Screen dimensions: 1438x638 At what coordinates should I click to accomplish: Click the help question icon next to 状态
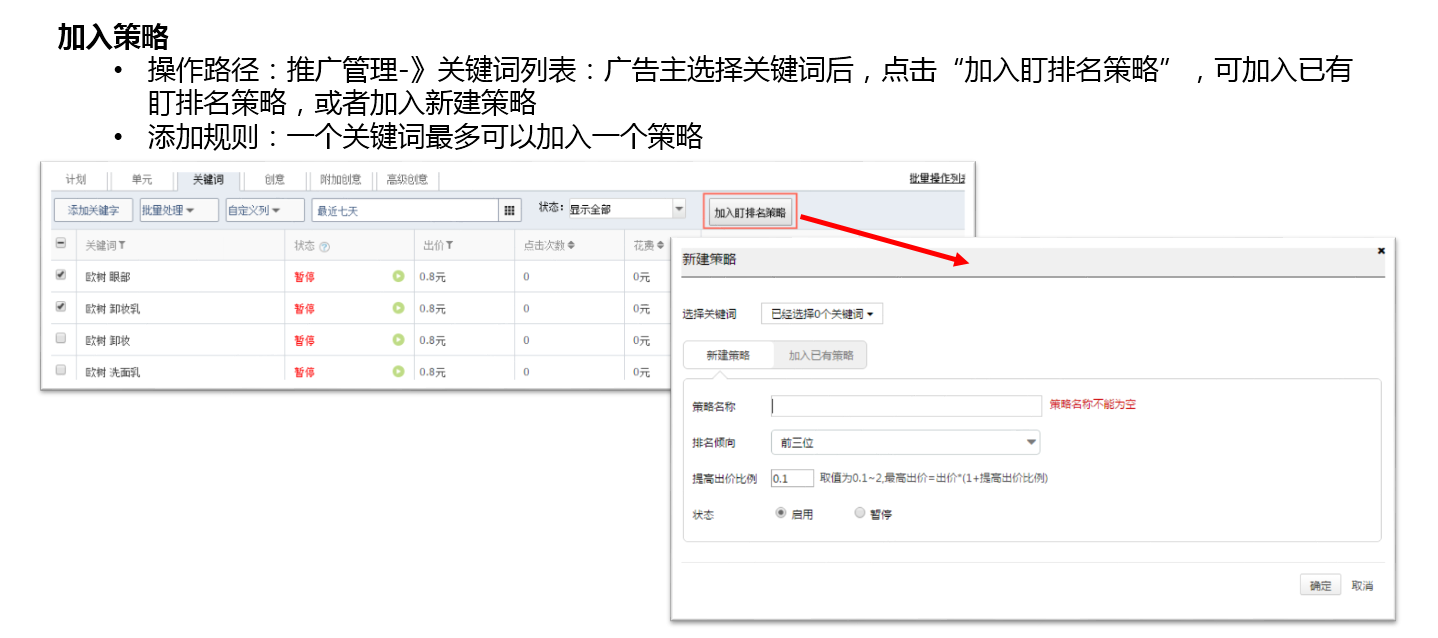[x=324, y=246]
